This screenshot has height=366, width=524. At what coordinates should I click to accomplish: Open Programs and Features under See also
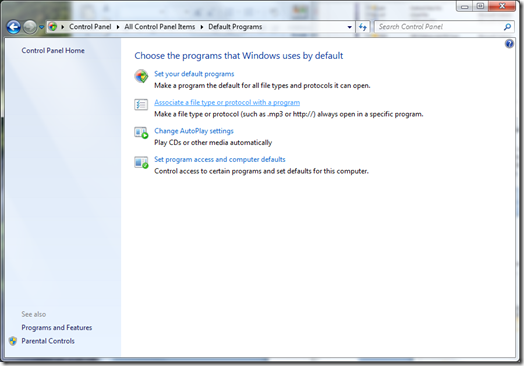tap(56, 328)
